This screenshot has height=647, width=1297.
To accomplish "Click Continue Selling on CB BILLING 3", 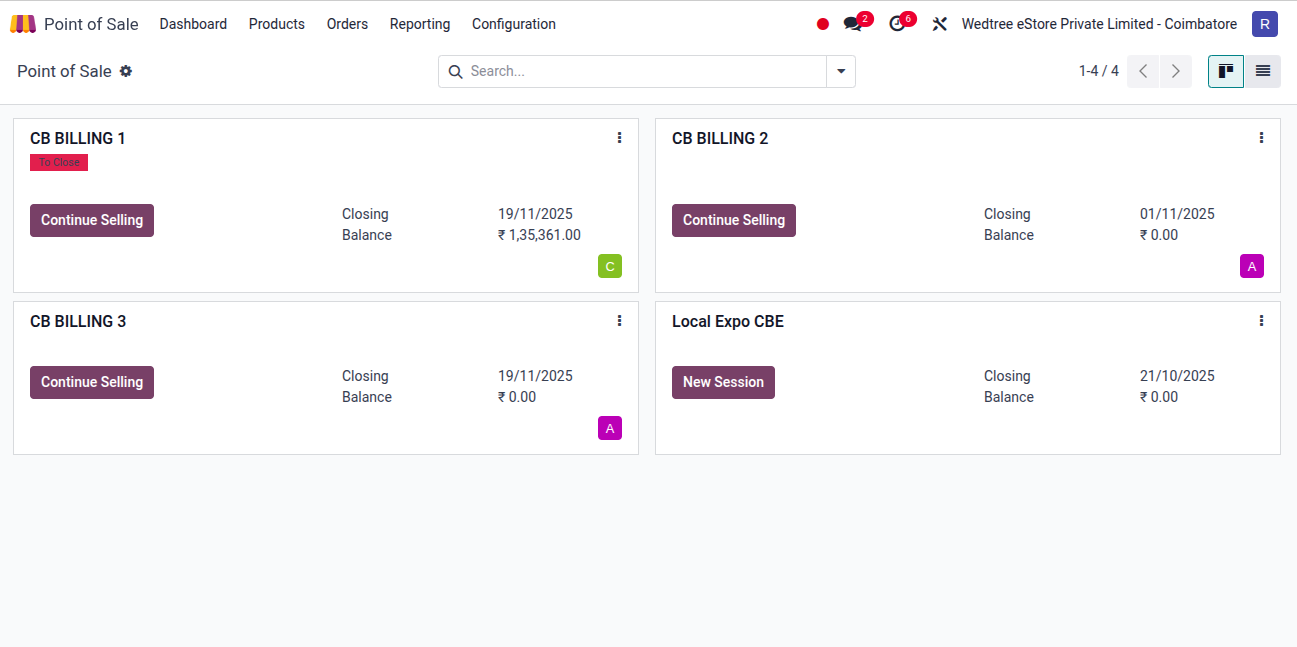I will click(92, 382).
